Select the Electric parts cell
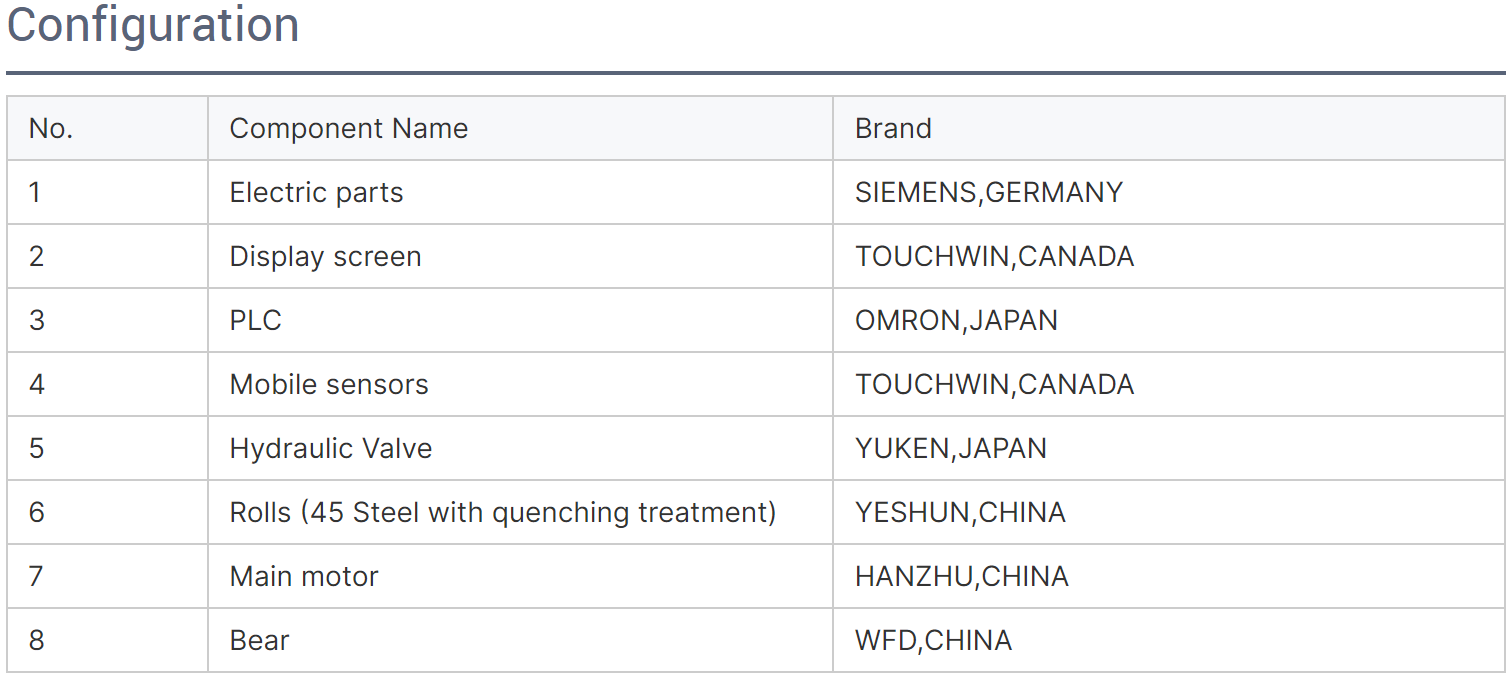This screenshot has height=675, width=1509. [316, 193]
